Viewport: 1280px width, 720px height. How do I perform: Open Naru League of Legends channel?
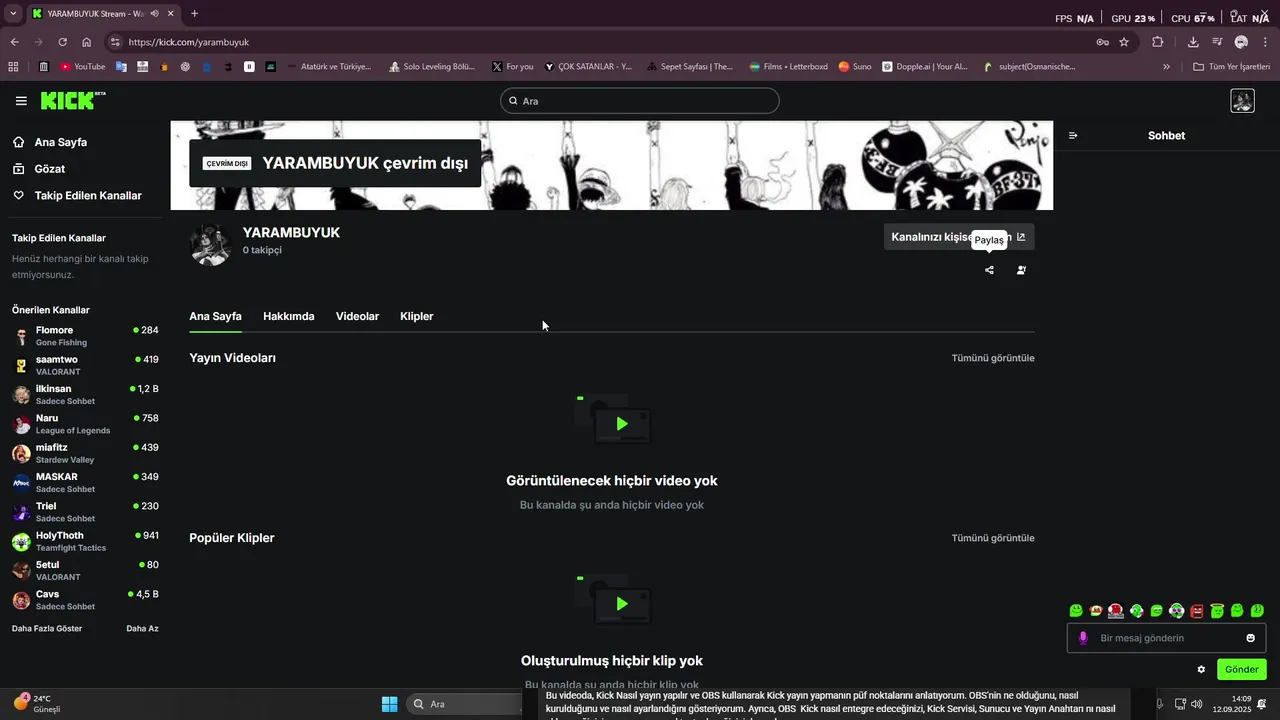(85, 424)
